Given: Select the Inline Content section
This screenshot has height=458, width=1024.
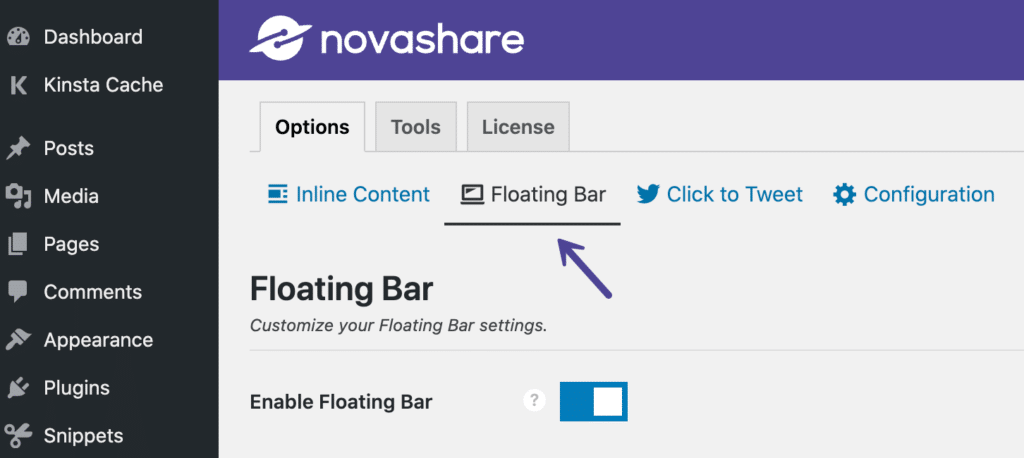Looking at the screenshot, I should pos(349,195).
